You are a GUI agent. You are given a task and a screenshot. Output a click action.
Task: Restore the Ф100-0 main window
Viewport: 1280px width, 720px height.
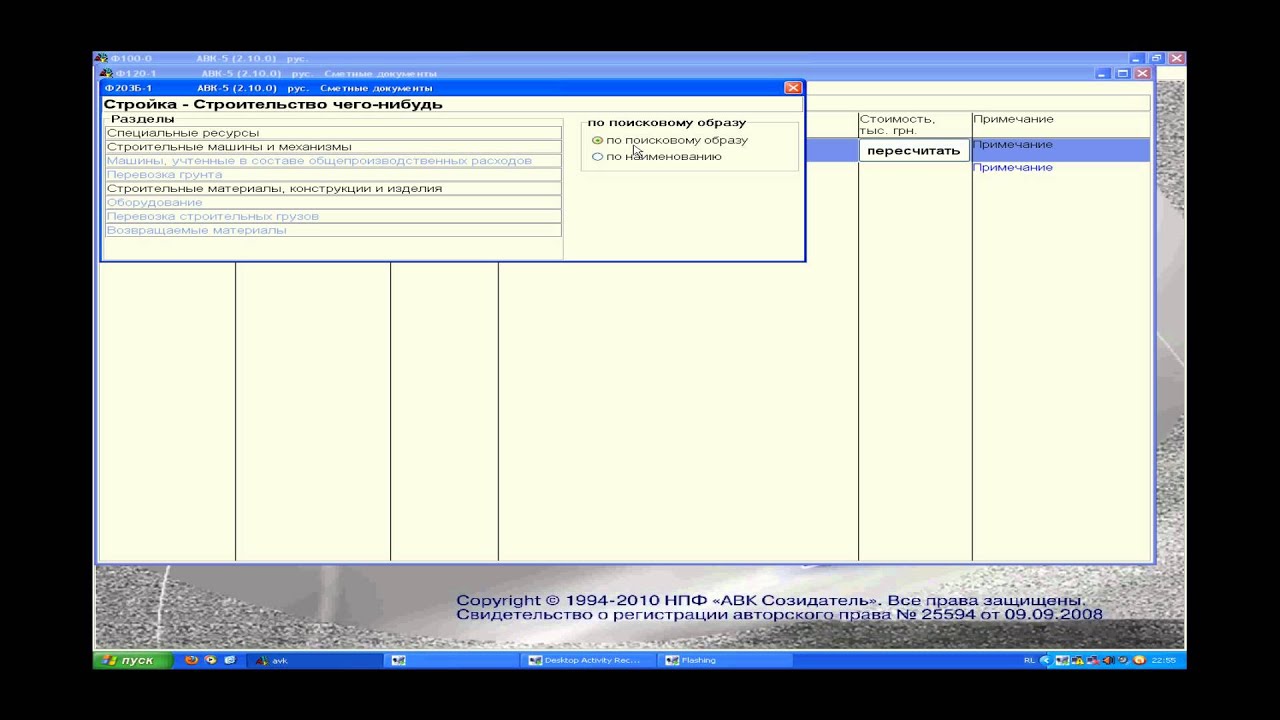tap(1157, 59)
